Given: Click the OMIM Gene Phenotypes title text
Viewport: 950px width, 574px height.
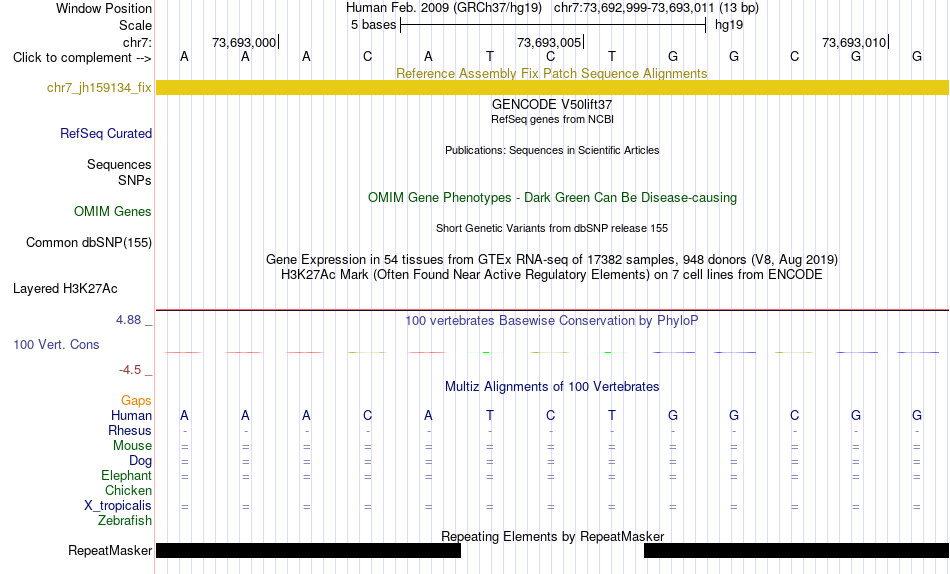Looking at the screenshot, I should (x=553, y=198).
